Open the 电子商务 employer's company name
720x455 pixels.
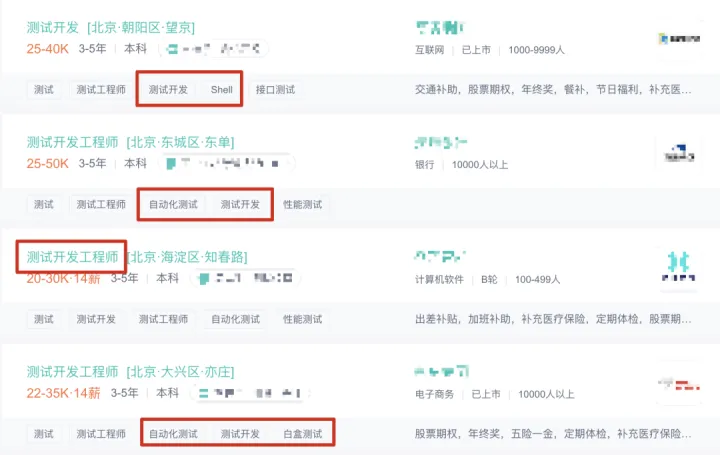(441, 371)
